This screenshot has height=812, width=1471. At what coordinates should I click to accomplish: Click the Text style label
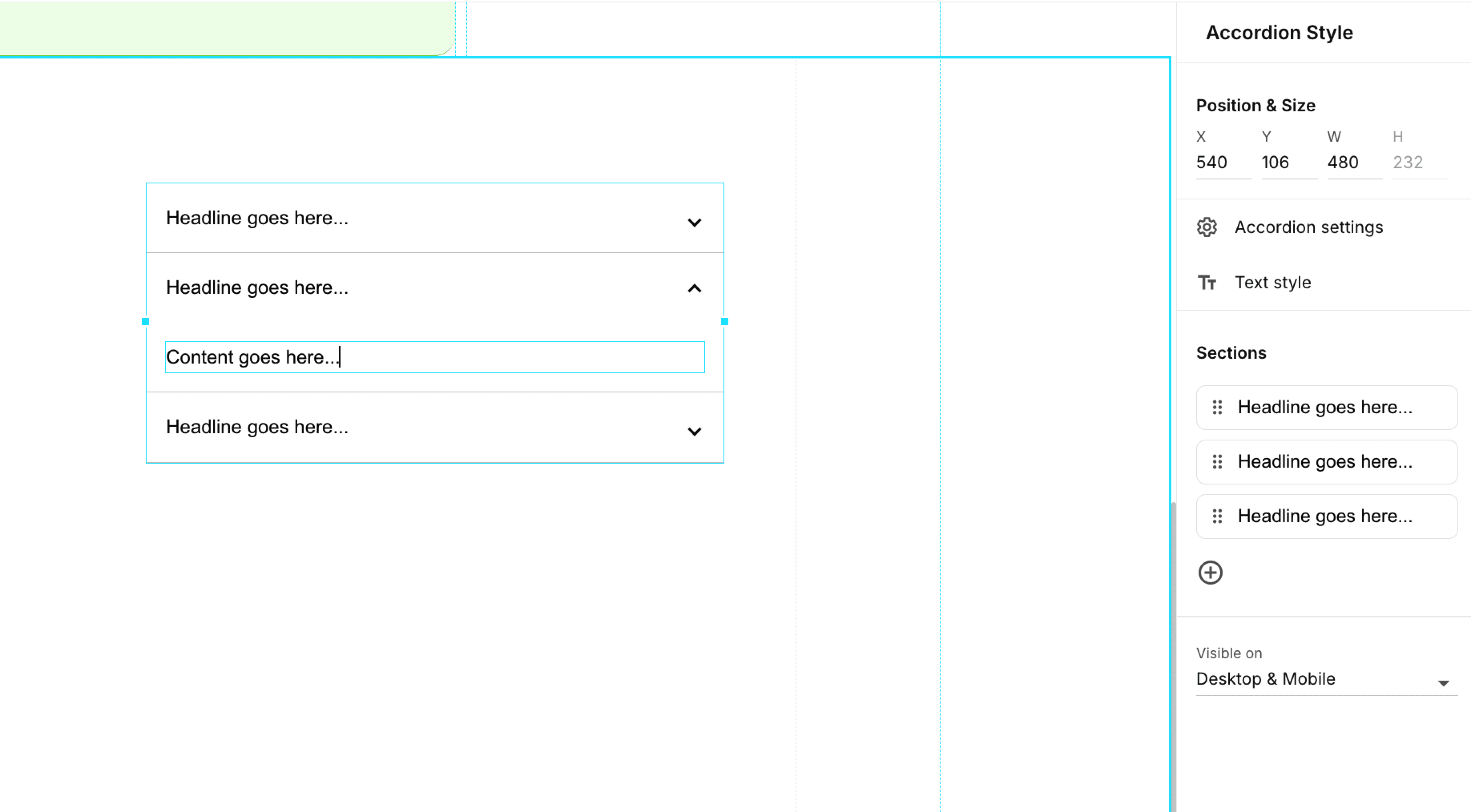point(1273,282)
